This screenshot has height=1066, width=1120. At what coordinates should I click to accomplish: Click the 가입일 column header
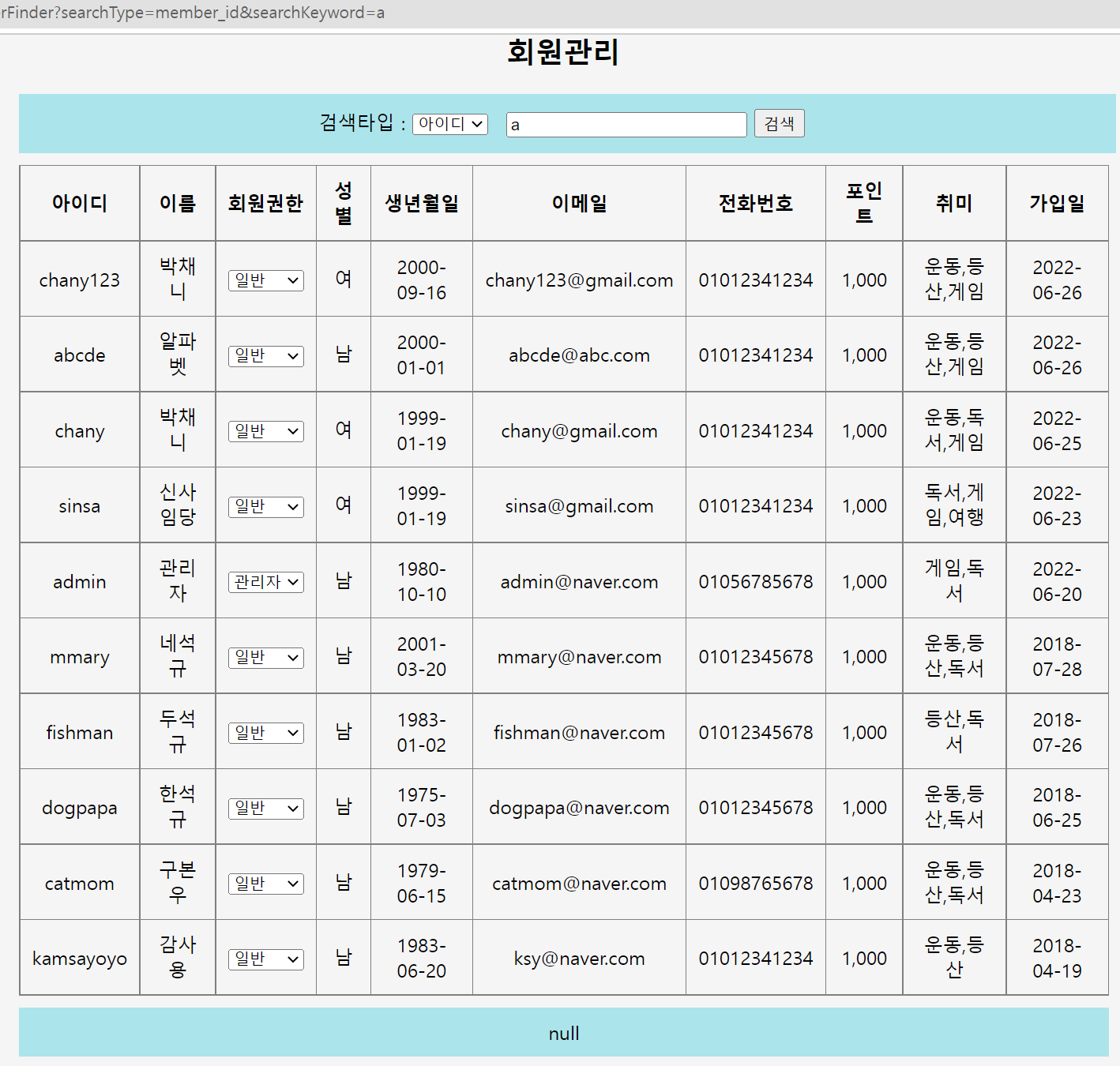(x=1058, y=203)
